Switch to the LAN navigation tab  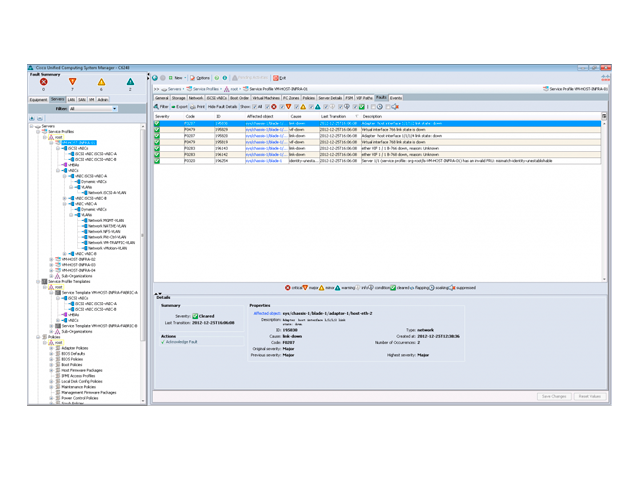coord(71,100)
